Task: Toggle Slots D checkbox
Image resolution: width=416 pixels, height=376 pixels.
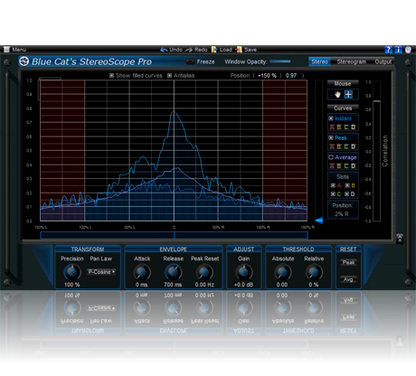Action: point(347,194)
